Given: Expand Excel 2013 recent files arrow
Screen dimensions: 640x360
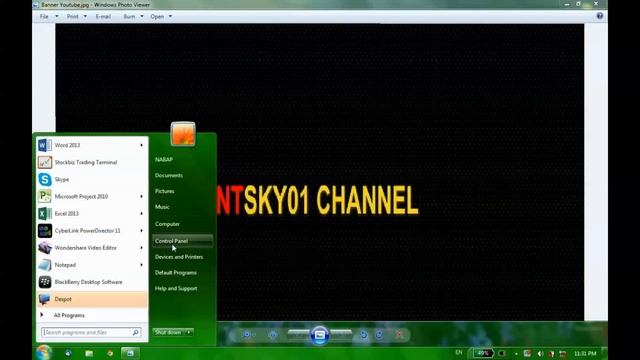Looking at the screenshot, I should pos(142,214).
